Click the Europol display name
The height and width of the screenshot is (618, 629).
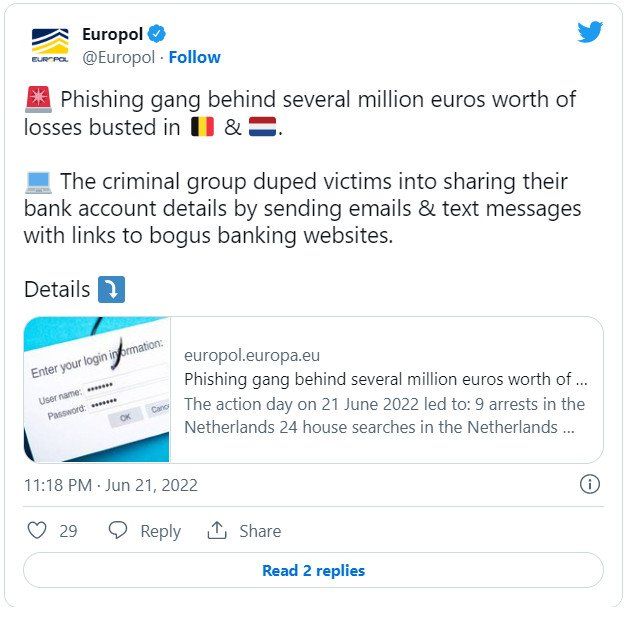coord(112,34)
